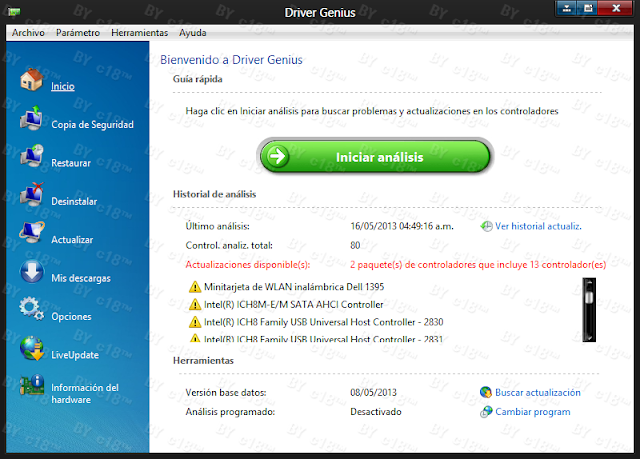Open the Opciones section
Image resolution: width=640 pixels, height=459 pixels.
(71, 316)
